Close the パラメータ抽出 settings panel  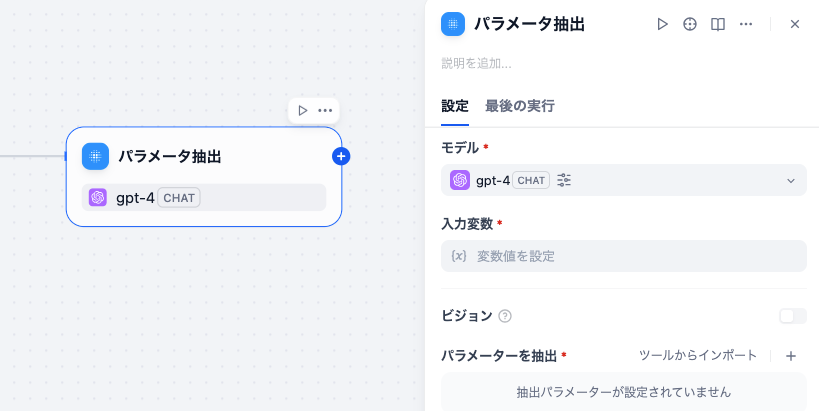pos(795,24)
